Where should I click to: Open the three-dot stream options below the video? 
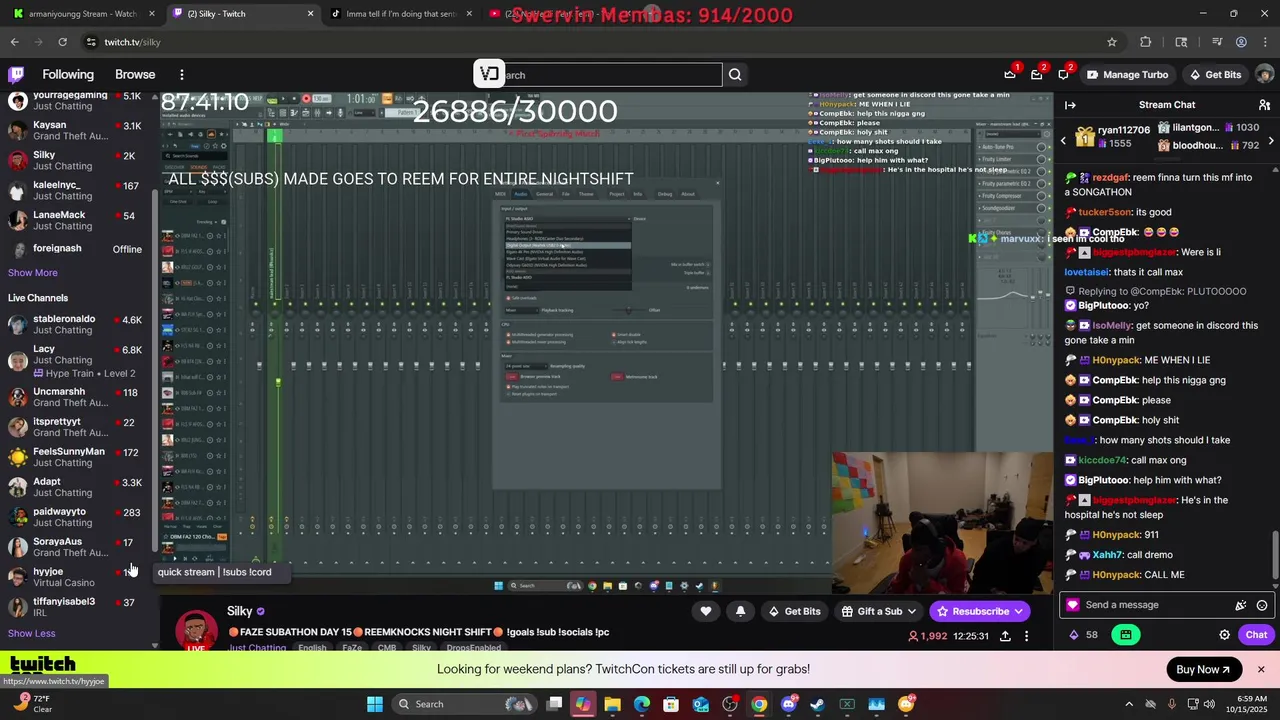pos(1026,636)
